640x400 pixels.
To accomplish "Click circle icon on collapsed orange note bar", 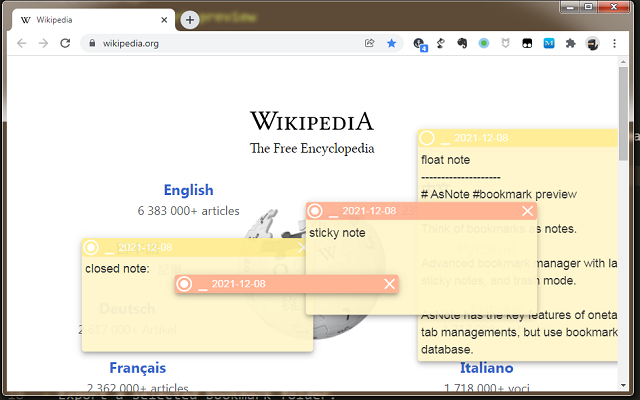I will click(x=184, y=284).
